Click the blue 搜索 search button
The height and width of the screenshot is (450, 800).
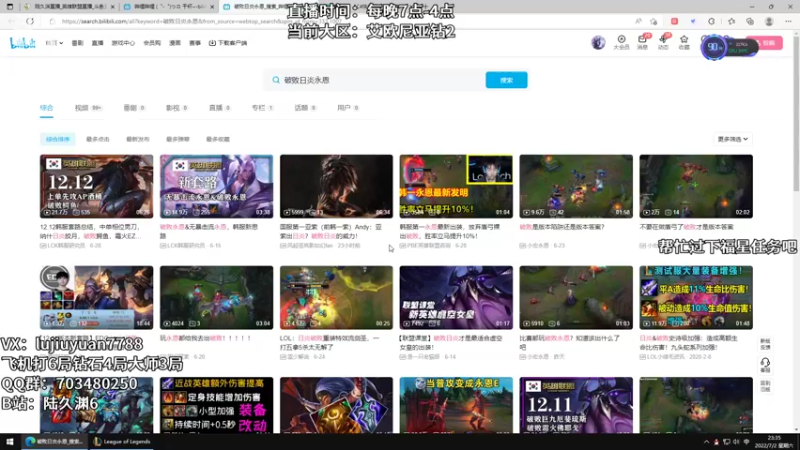tap(506, 80)
